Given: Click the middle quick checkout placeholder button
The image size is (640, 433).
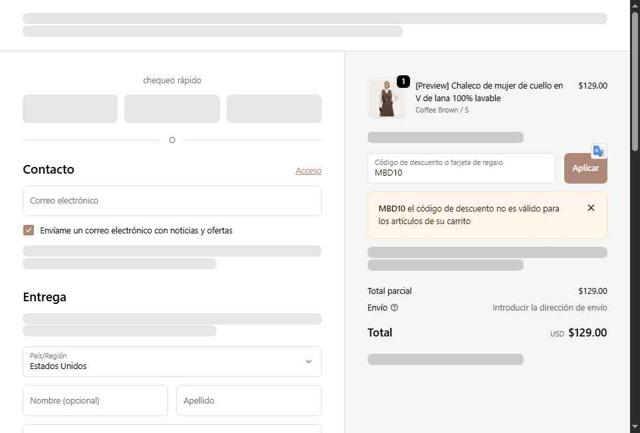Looking at the screenshot, I should pos(172,109).
